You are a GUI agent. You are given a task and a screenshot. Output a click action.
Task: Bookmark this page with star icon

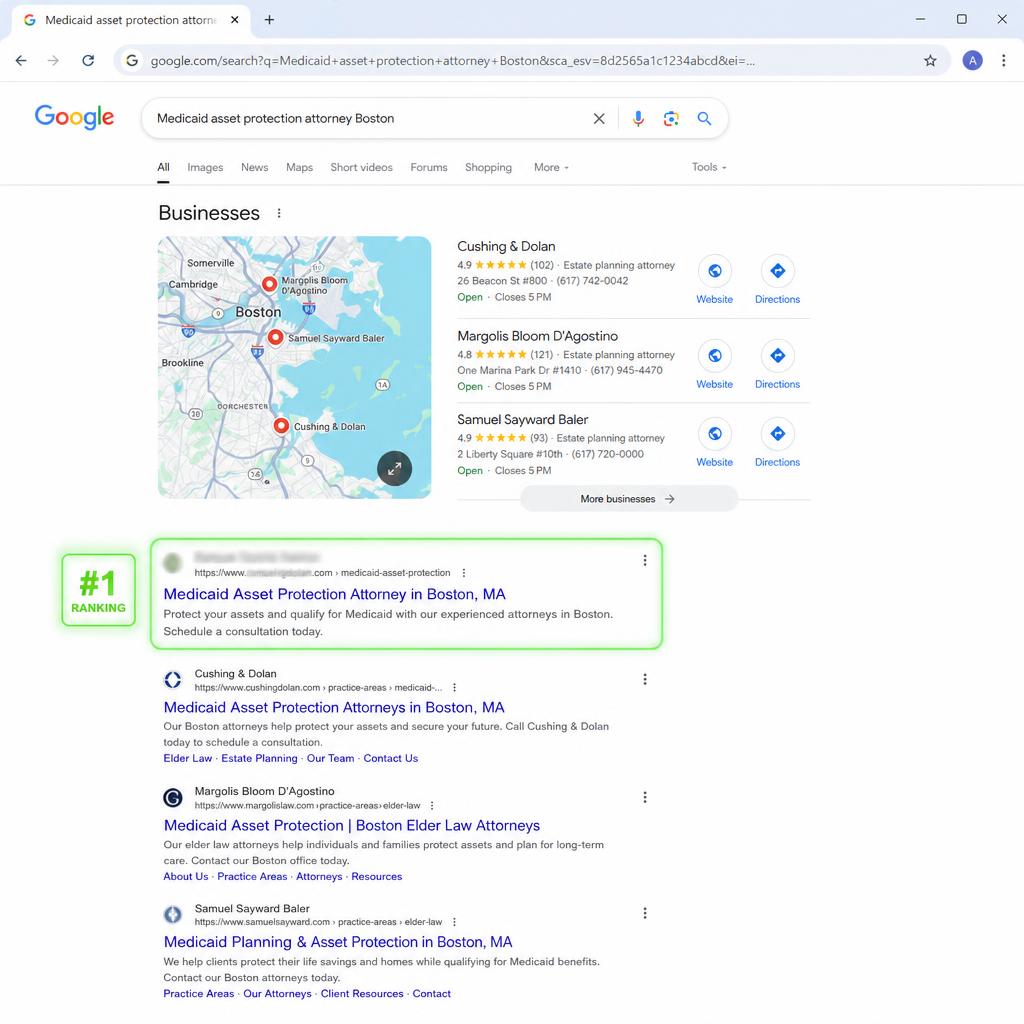click(930, 61)
